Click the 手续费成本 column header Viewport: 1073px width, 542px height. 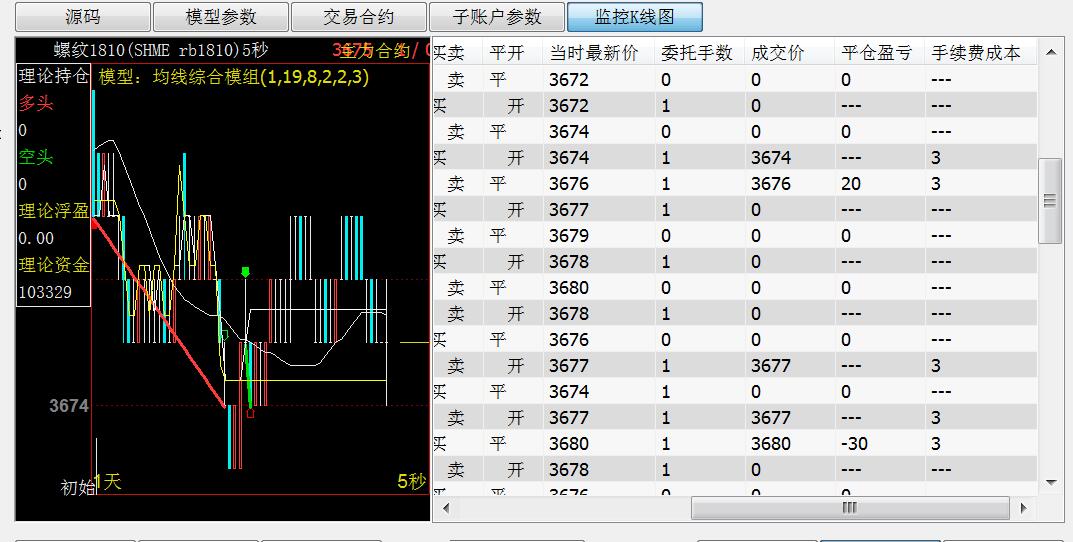click(975, 53)
